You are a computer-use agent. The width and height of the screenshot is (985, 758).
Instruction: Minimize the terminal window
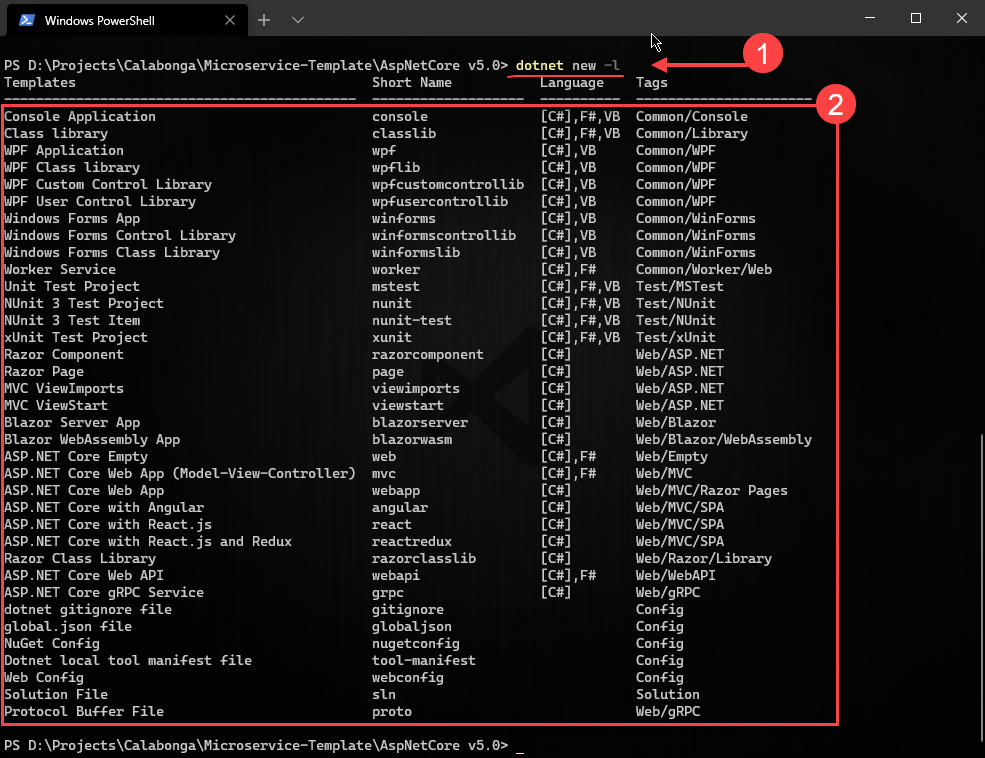pos(870,18)
